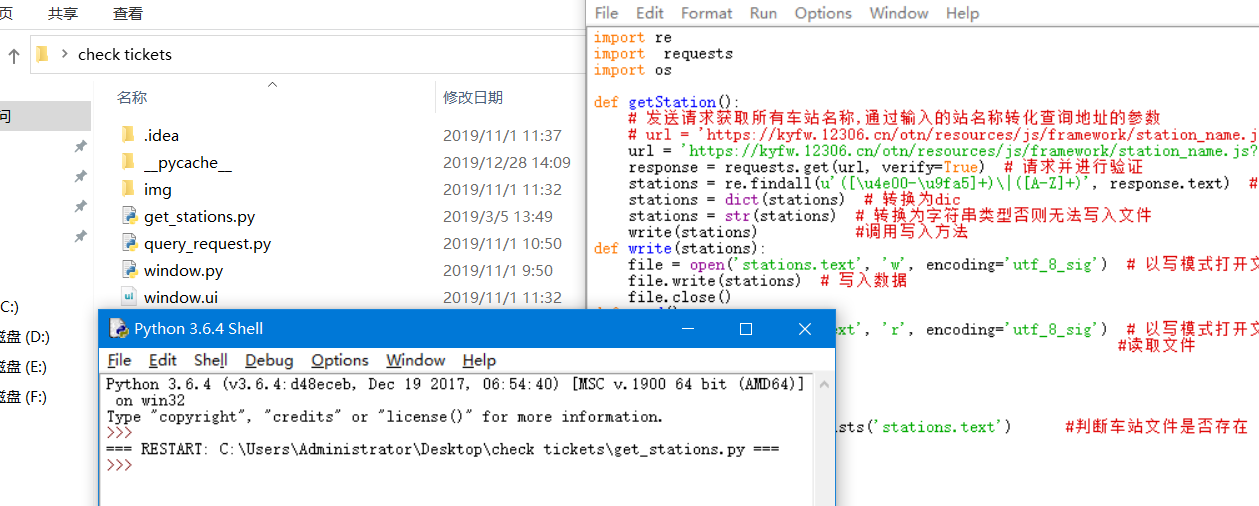Open Edit menu in IDLE editor window

[650, 13]
